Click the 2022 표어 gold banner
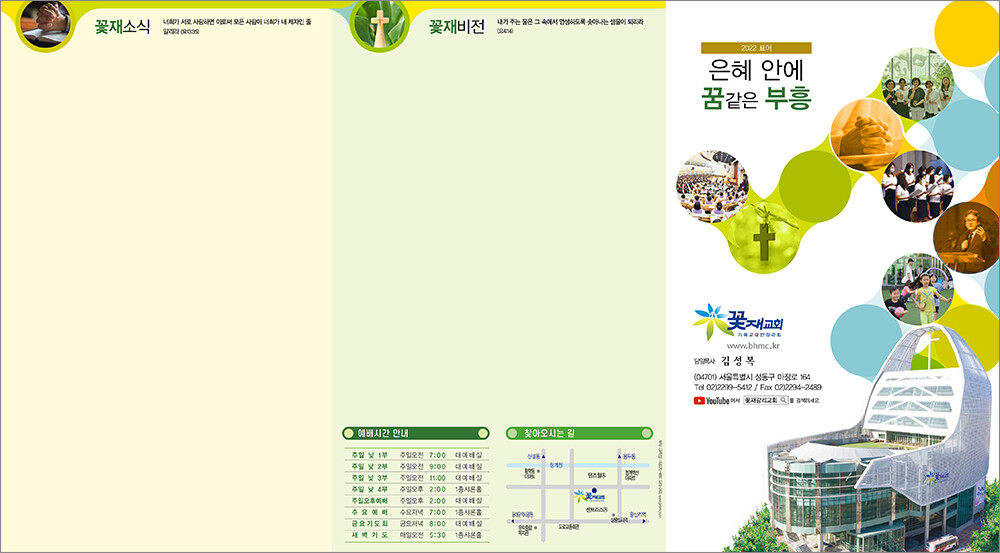Screen dimensions: 1000x553 point(757,47)
